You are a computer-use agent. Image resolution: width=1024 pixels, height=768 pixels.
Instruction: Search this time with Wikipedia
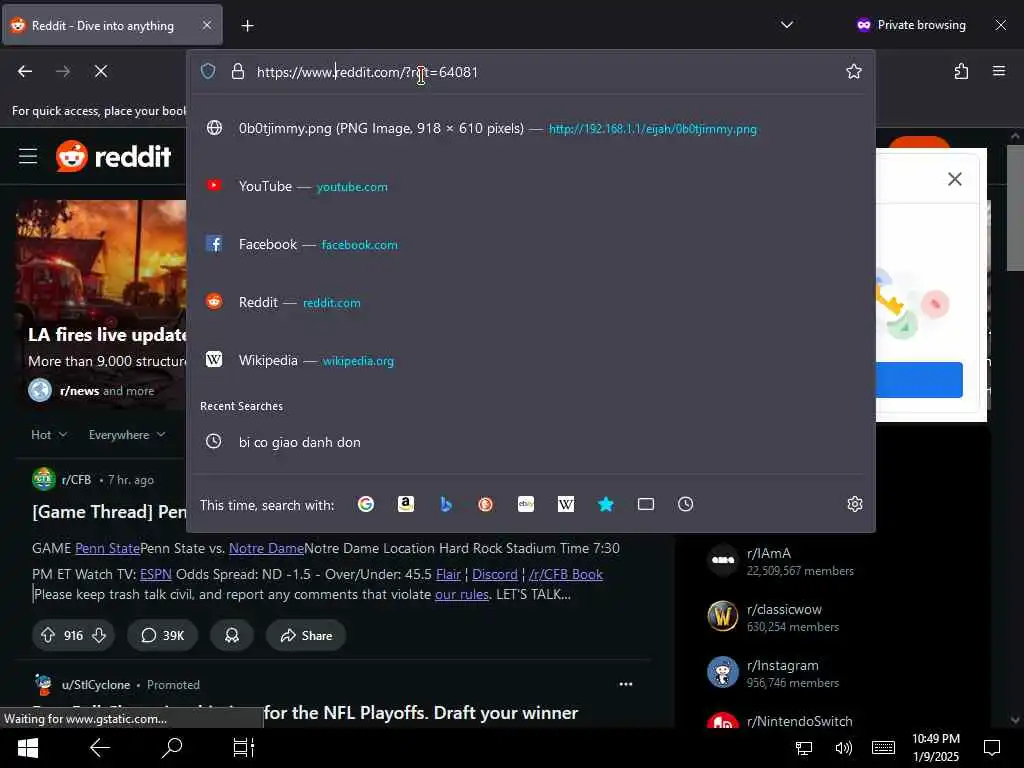point(566,504)
